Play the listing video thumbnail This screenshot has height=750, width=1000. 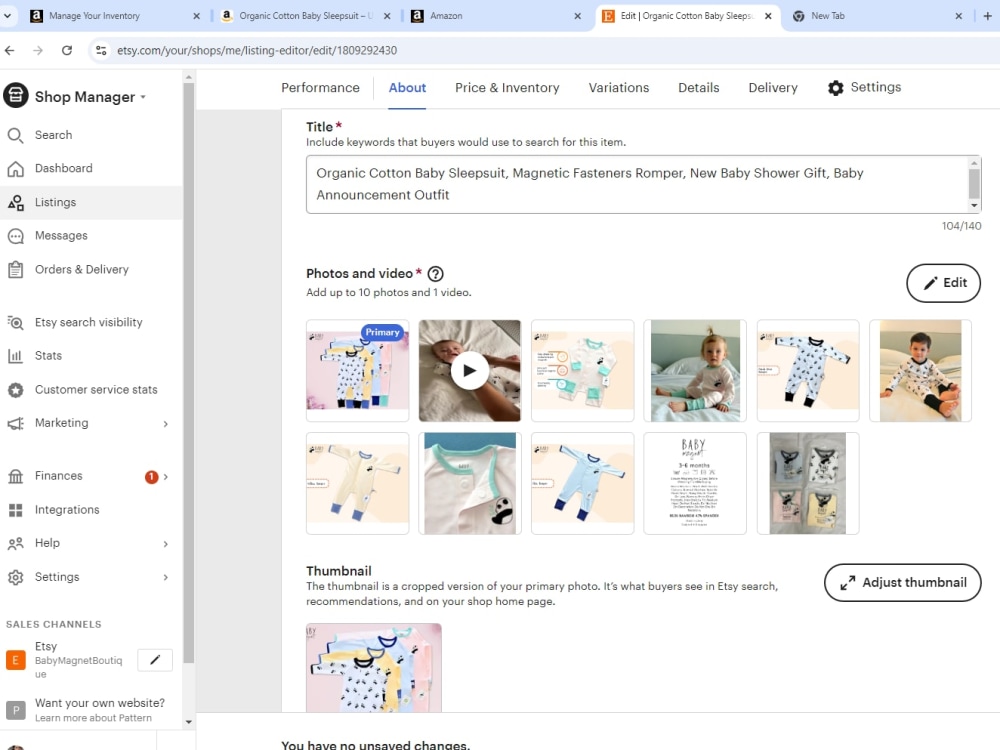469,371
